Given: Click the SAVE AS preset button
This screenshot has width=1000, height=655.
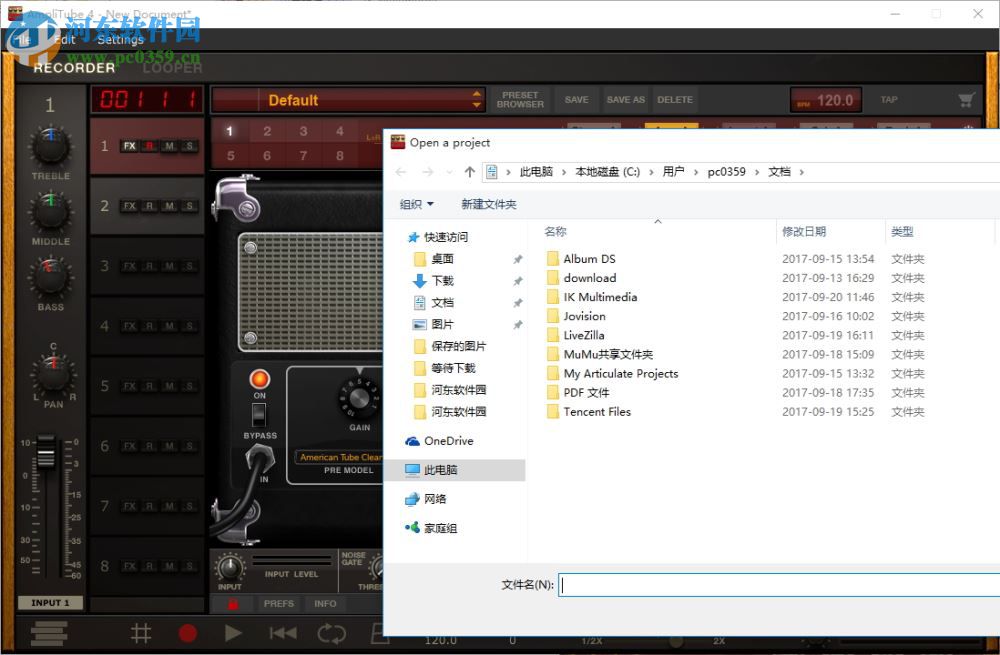Looking at the screenshot, I should (x=625, y=100).
